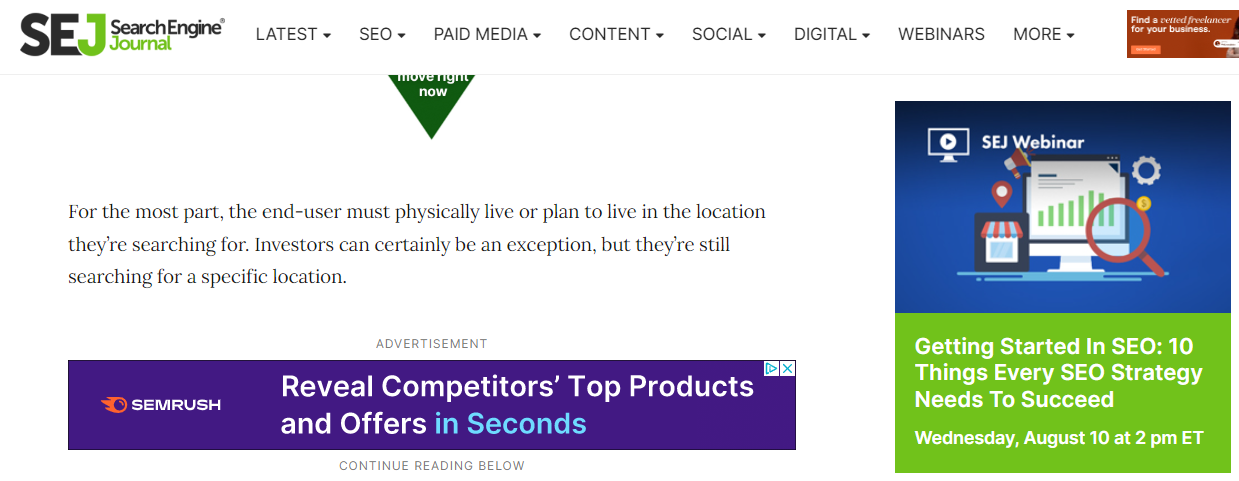Close the Semrush ad with X icon
The image size is (1239, 481).
click(x=787, y=368)
